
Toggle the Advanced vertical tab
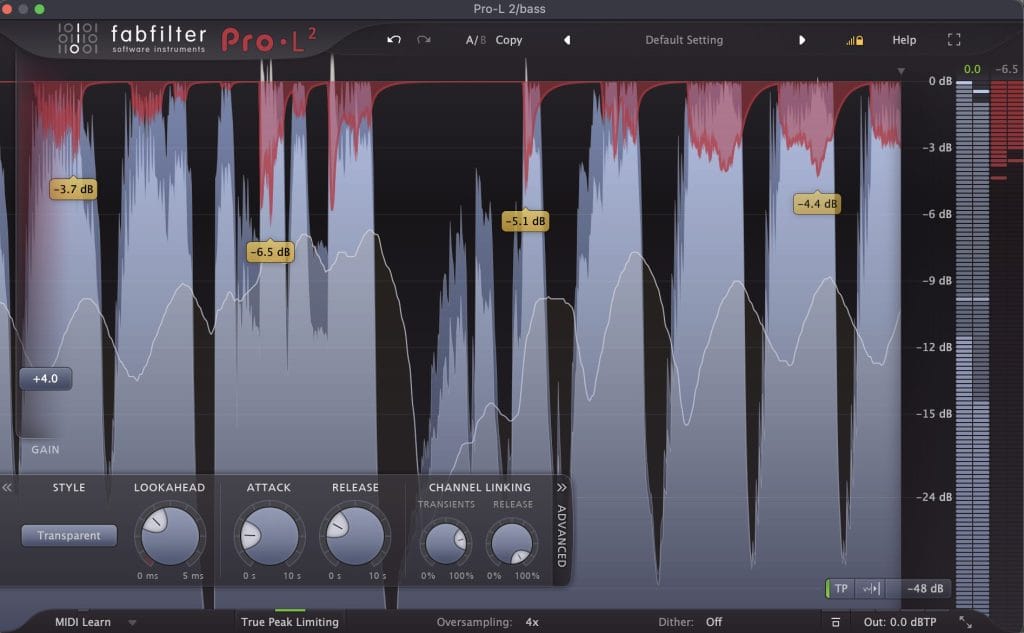coord(562,536)
